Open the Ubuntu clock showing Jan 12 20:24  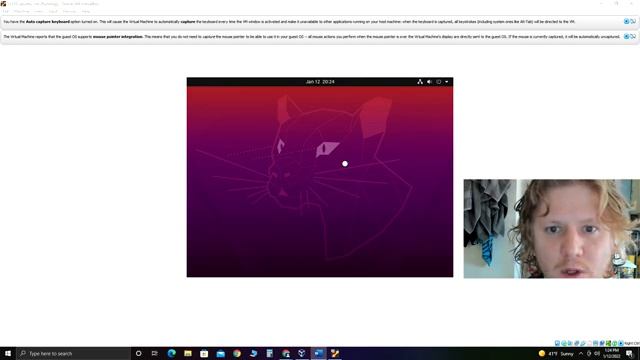[320, 82]
